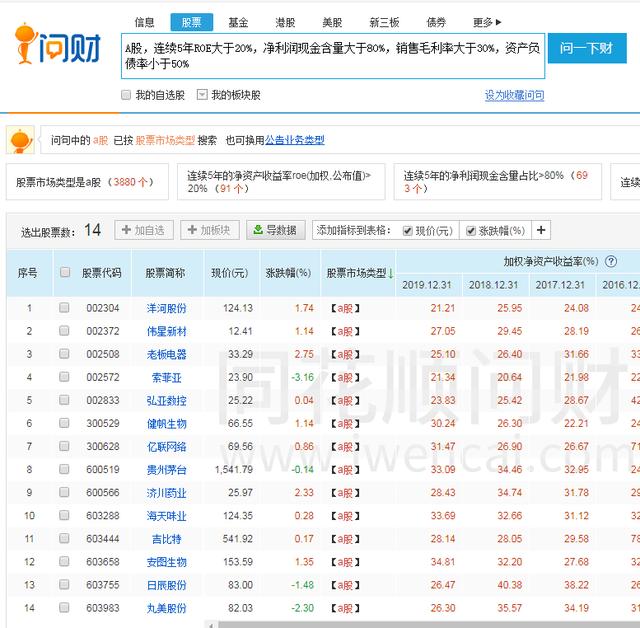Click the 加板块 button
Screen dimensions: 640x628
click(x=210, y=230)
